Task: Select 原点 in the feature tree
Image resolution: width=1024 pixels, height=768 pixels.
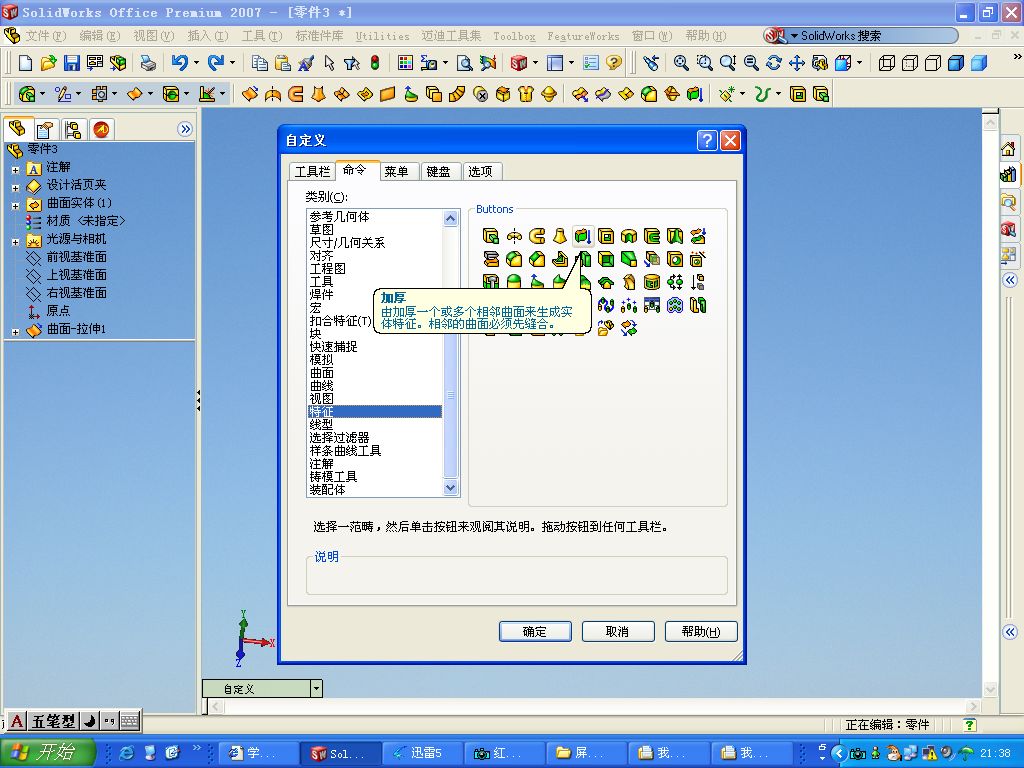Action: (58, 310)
